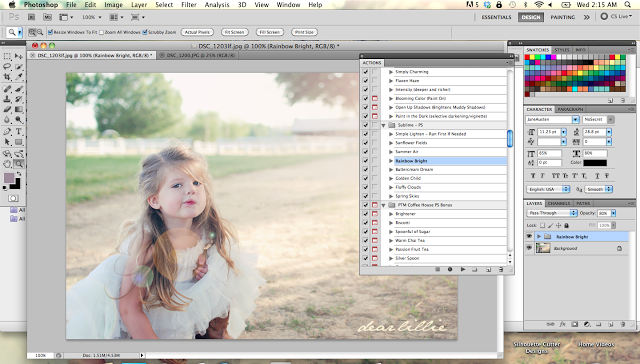
Task: Click the black text Color swatch
Action: pyautogui.click(x=595, y=162)
